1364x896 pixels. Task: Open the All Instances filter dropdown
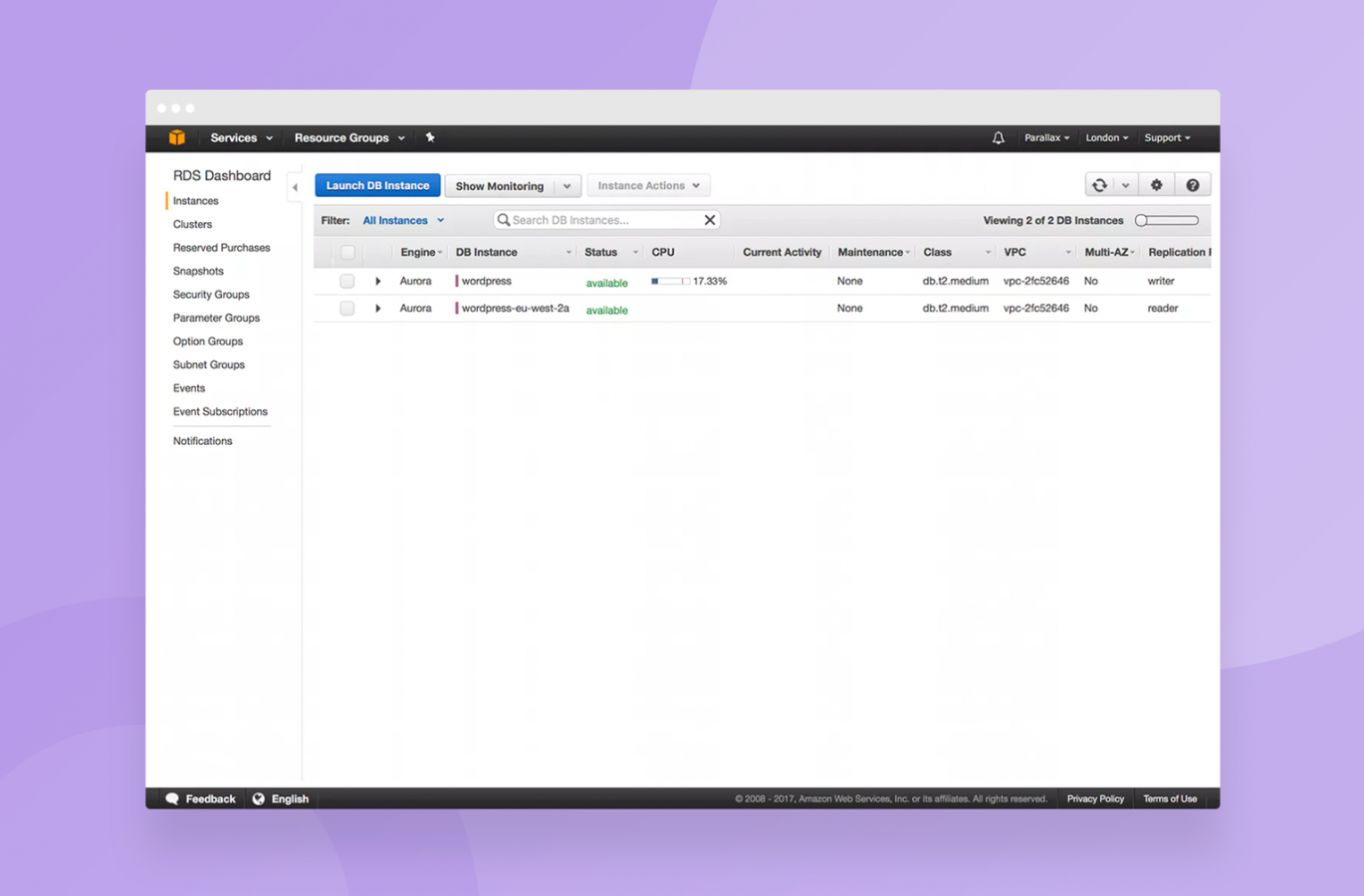pyautogui.click(x=403, y=220)
